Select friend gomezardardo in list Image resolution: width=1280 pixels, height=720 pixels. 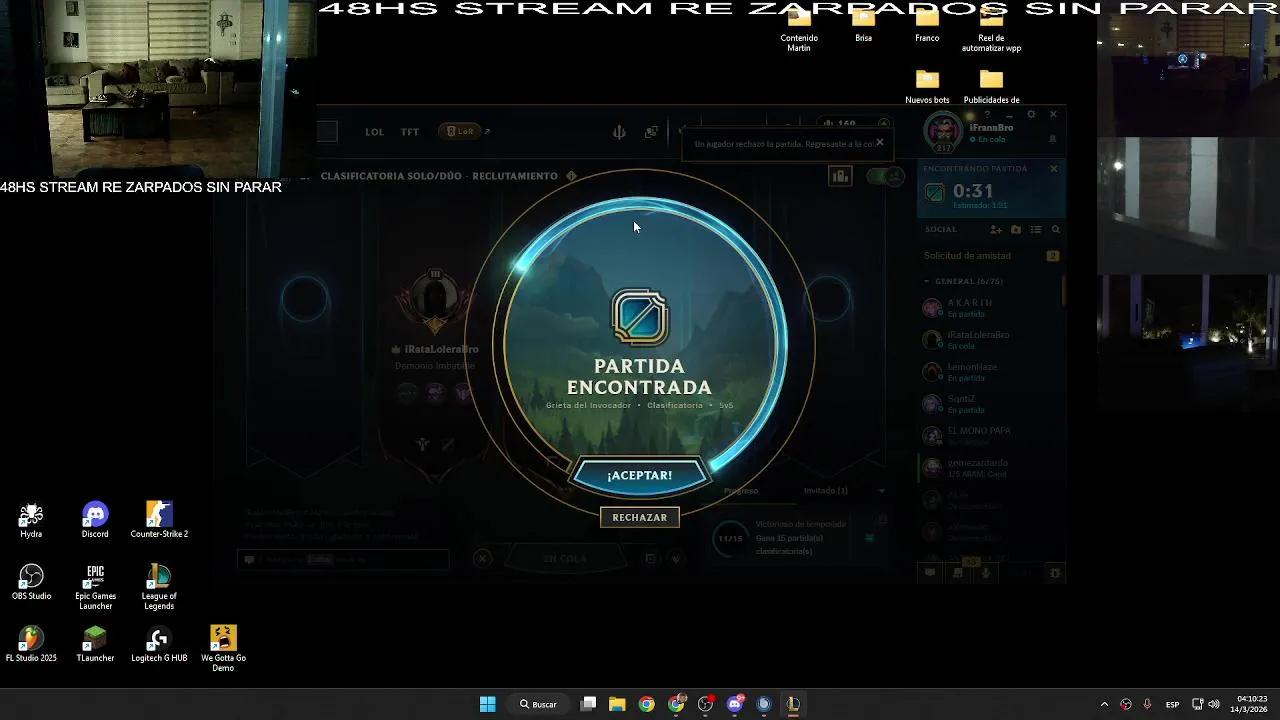990,468
